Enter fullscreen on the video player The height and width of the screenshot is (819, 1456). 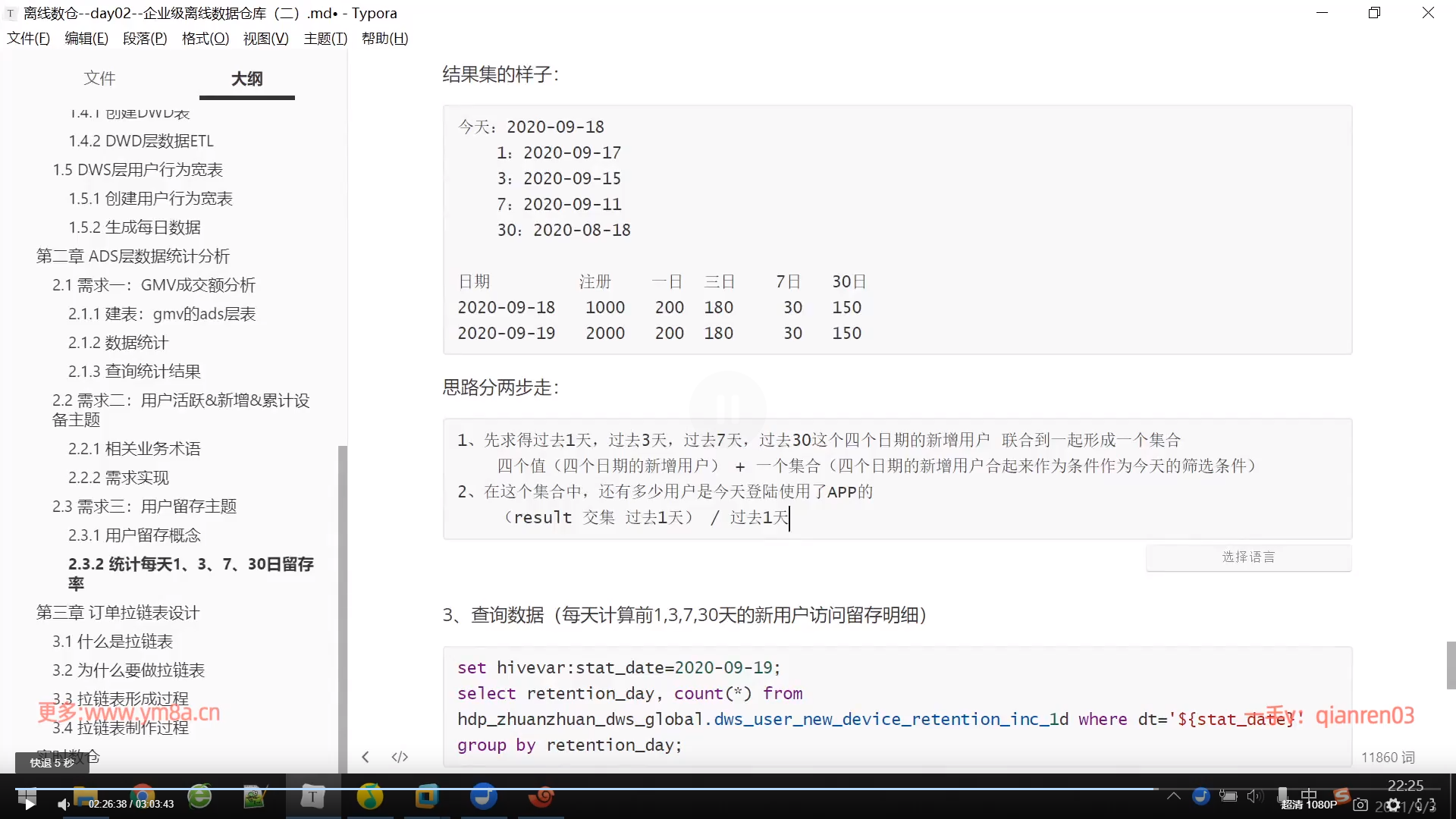coord(1426,805)
